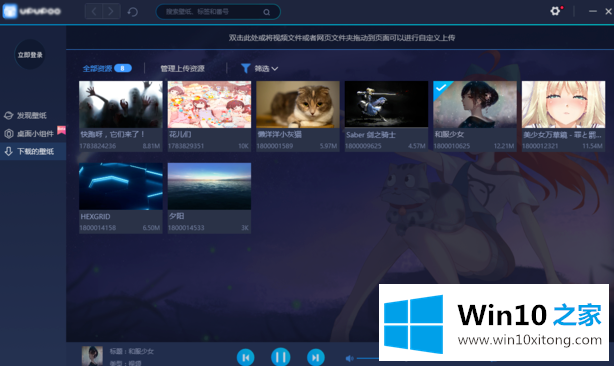The height and width of the screenshot is (366, 614).
Task: Select 下载的壁纸 in the sidebar
Action: (33, 151)
